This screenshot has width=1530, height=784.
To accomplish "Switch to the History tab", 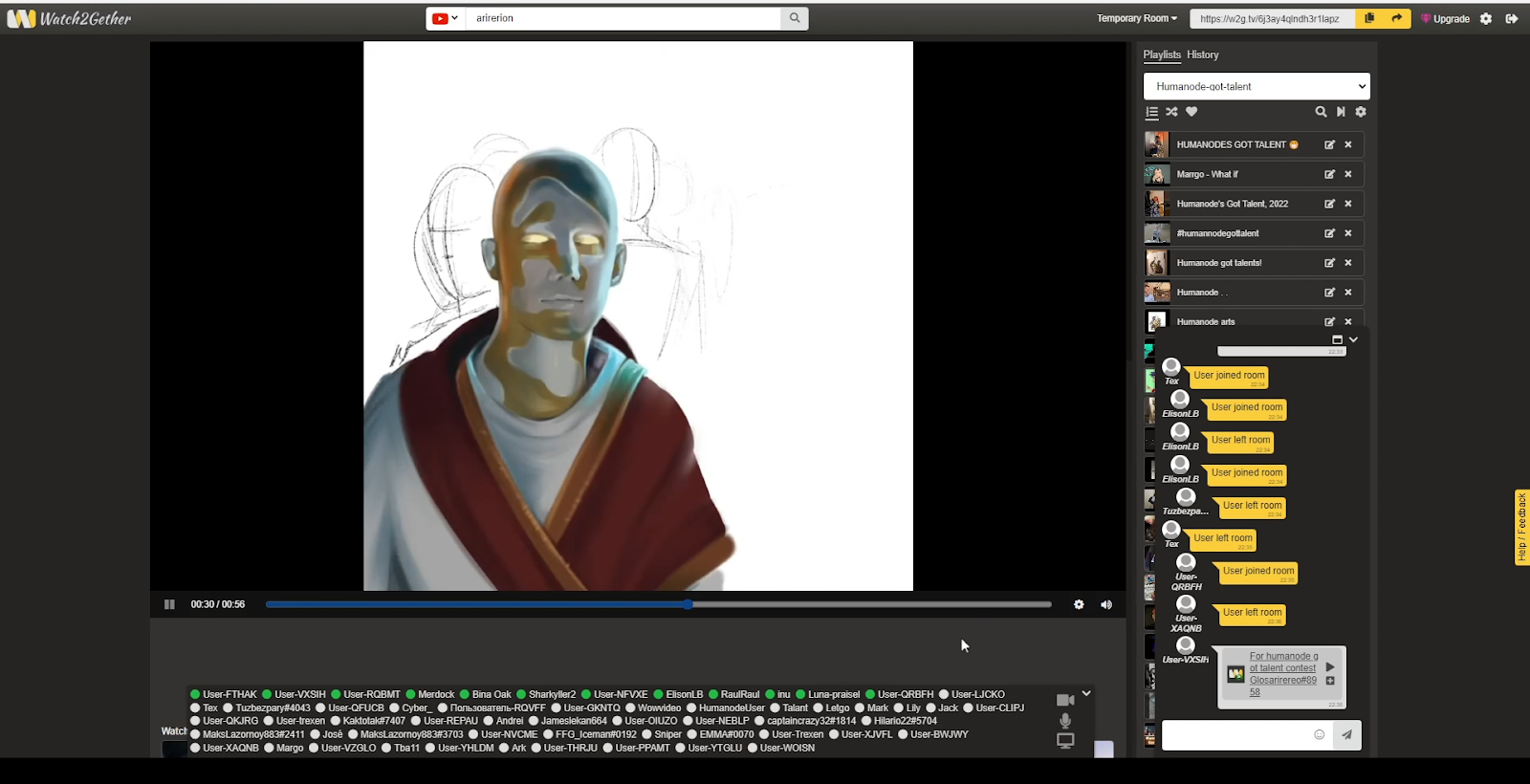I will pyautogui.click(x=1203, y=54).
